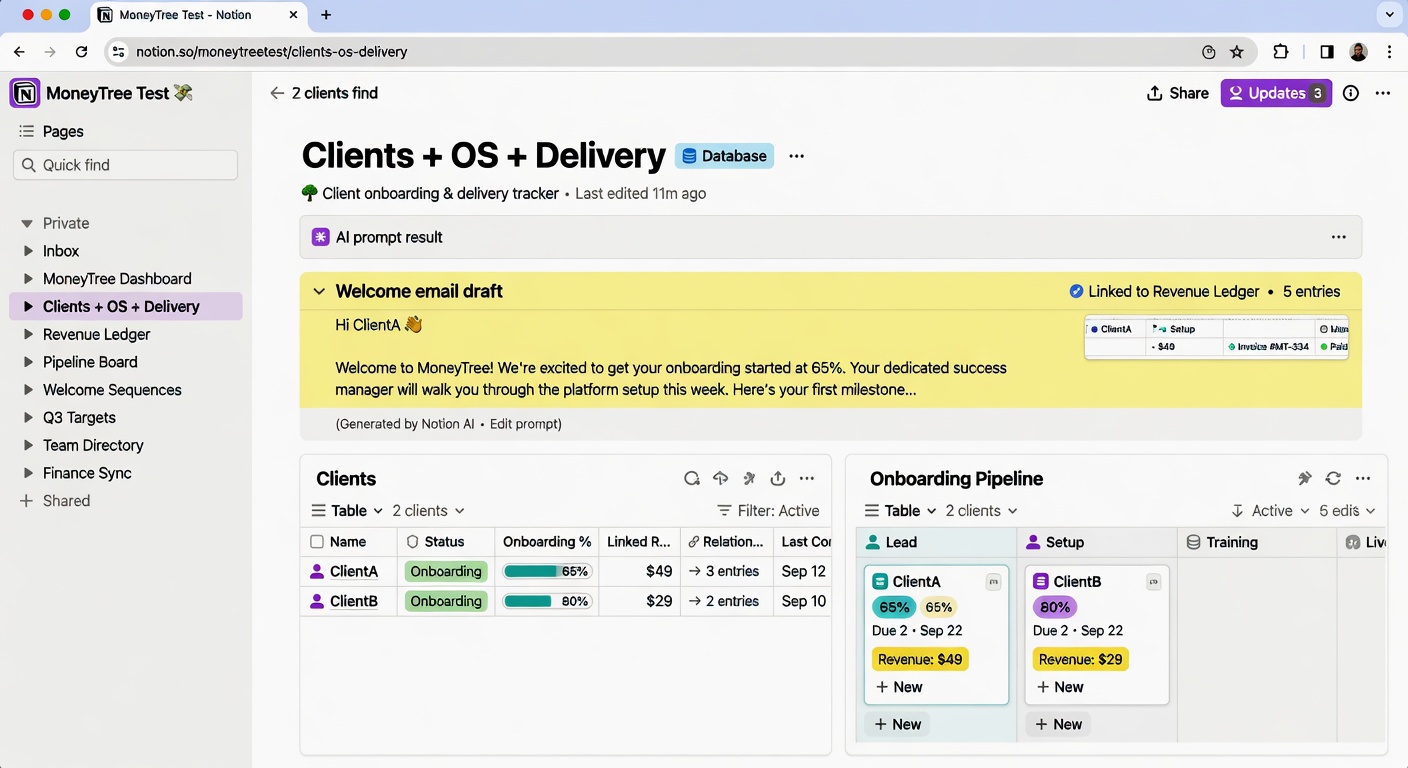Image resolution: width=1408 pixels, height=768 pixels.
Task: Open Table view dropdown in Onboarding Pipeline
Action: 900,511
